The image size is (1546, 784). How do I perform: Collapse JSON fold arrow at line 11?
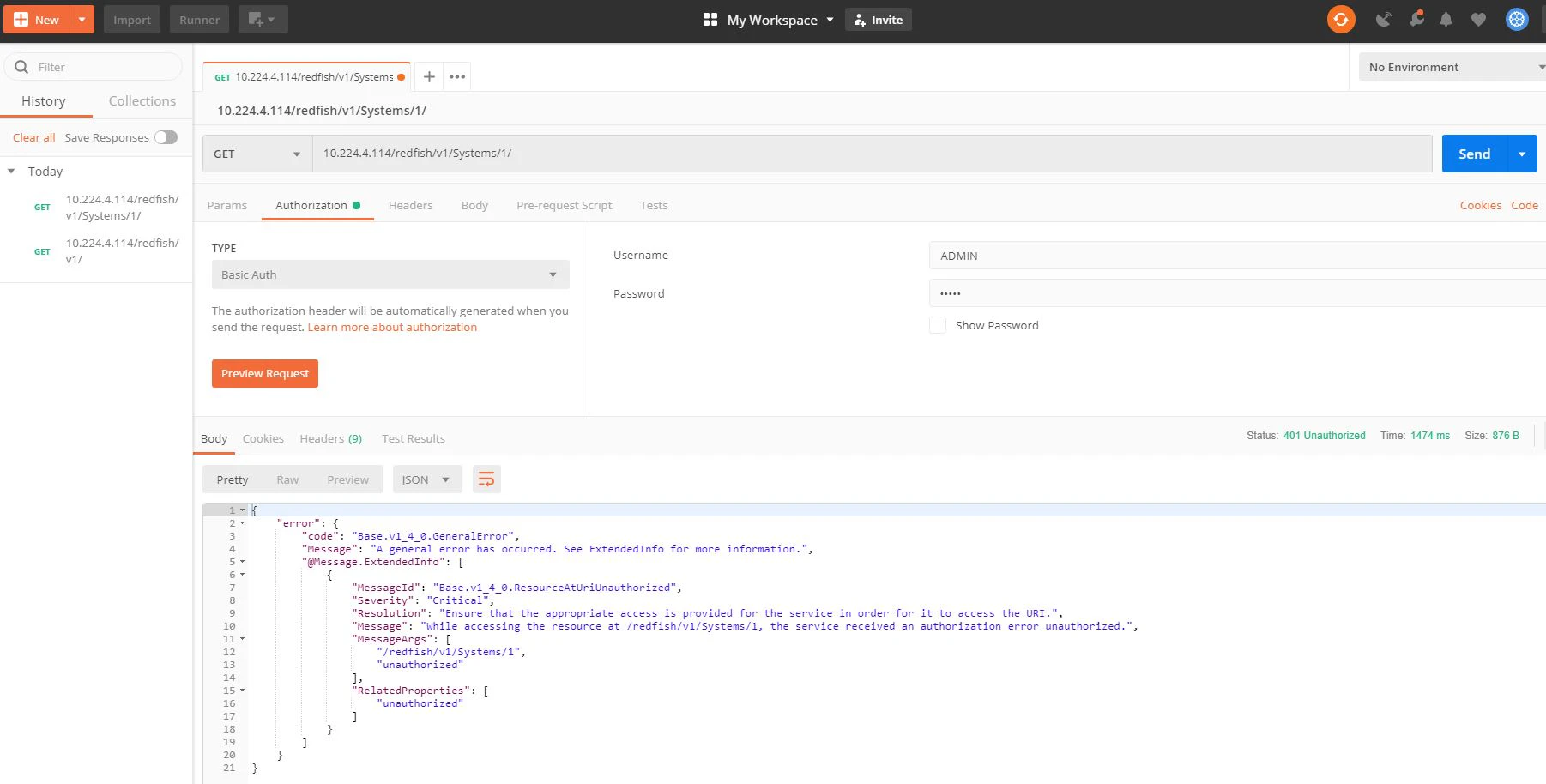coord(242,639)
